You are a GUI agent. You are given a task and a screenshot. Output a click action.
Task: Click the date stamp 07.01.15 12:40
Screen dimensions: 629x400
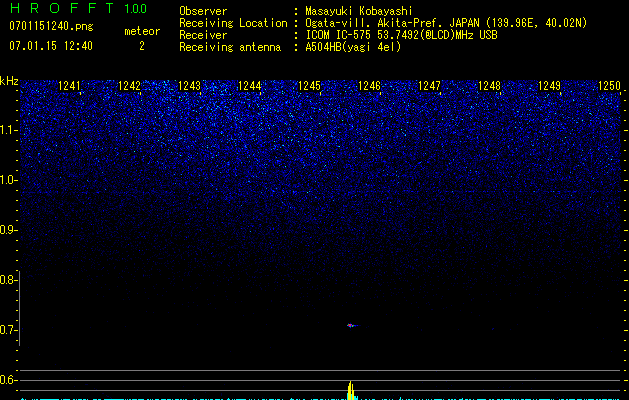click(x=51, y=46)
